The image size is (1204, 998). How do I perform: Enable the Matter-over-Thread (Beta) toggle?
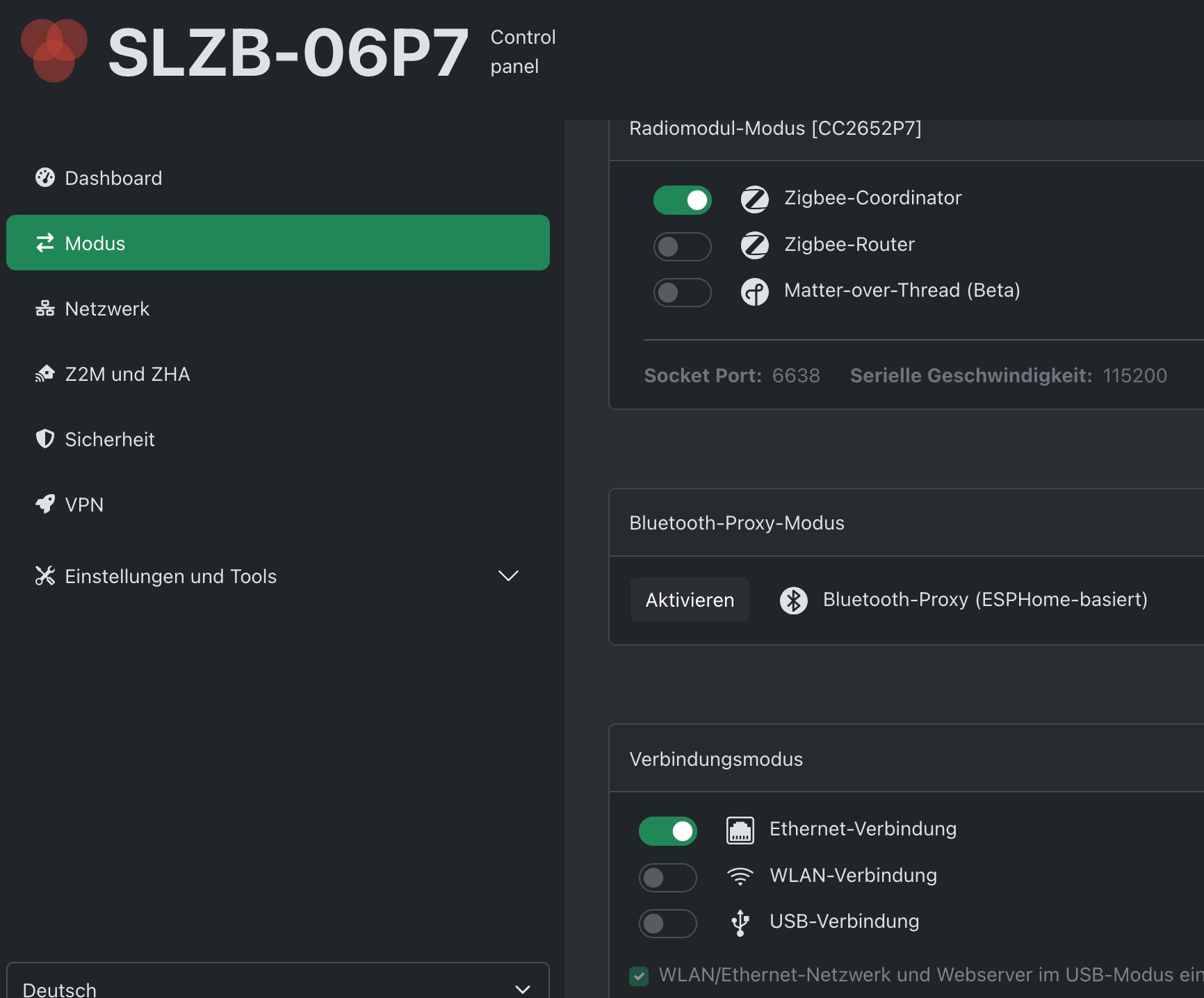683,293
